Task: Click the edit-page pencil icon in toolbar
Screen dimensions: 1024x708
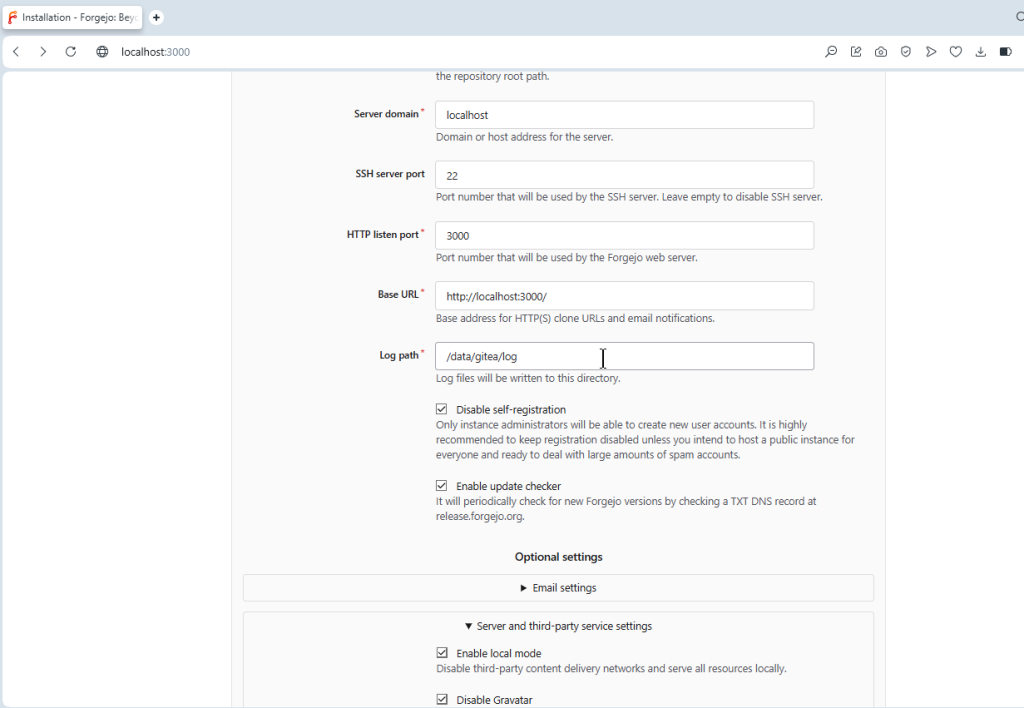Action: click(856, 52)
